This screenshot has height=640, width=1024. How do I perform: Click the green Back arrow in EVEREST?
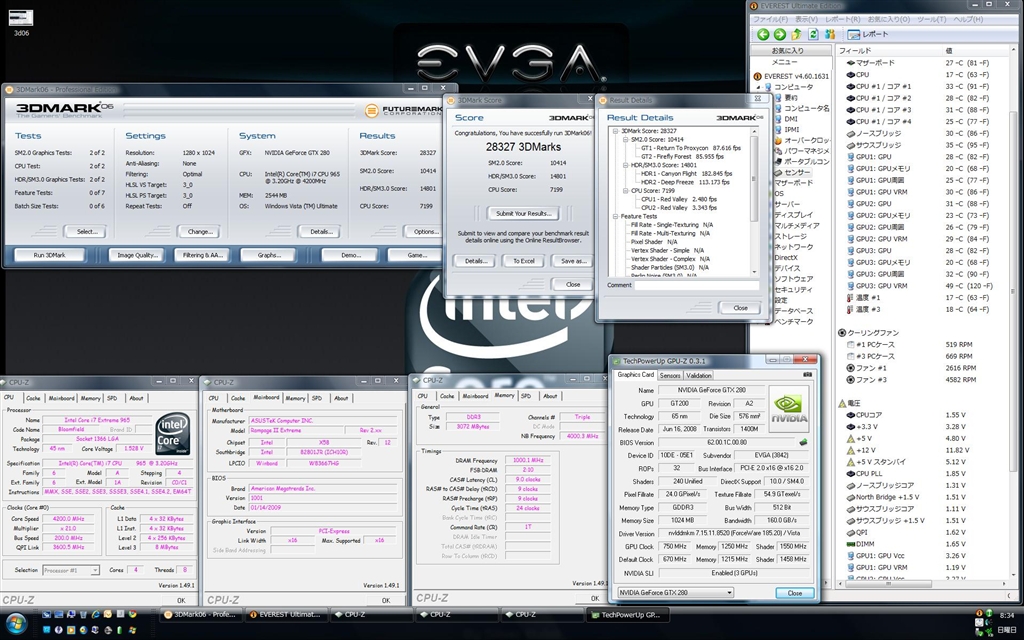point(764,34)
